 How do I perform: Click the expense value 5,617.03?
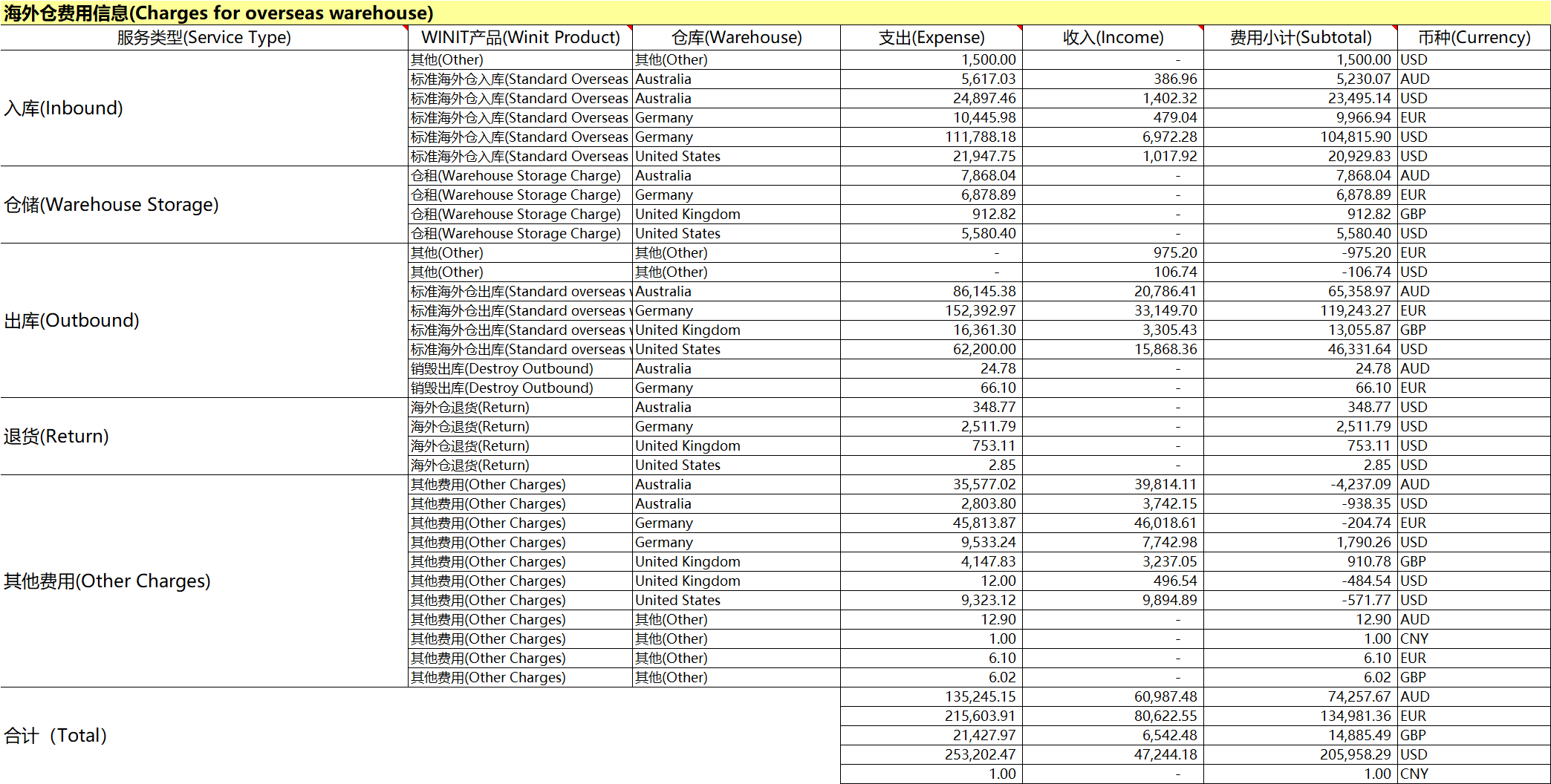pos(931,79)
